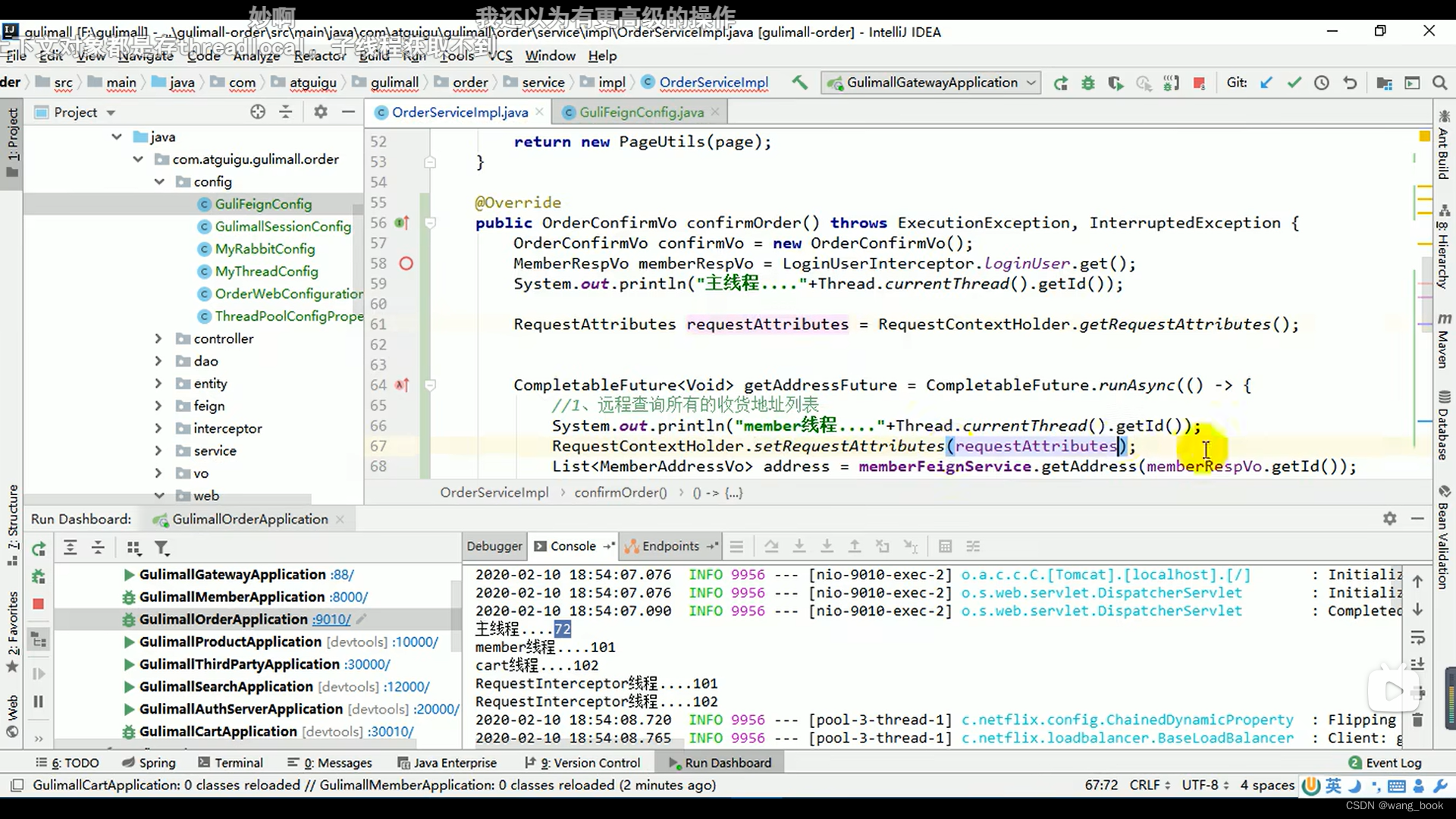This screenshot has height=819, width=1456.
Task: Expand the feign folder
Action: [x=158, y=406]
